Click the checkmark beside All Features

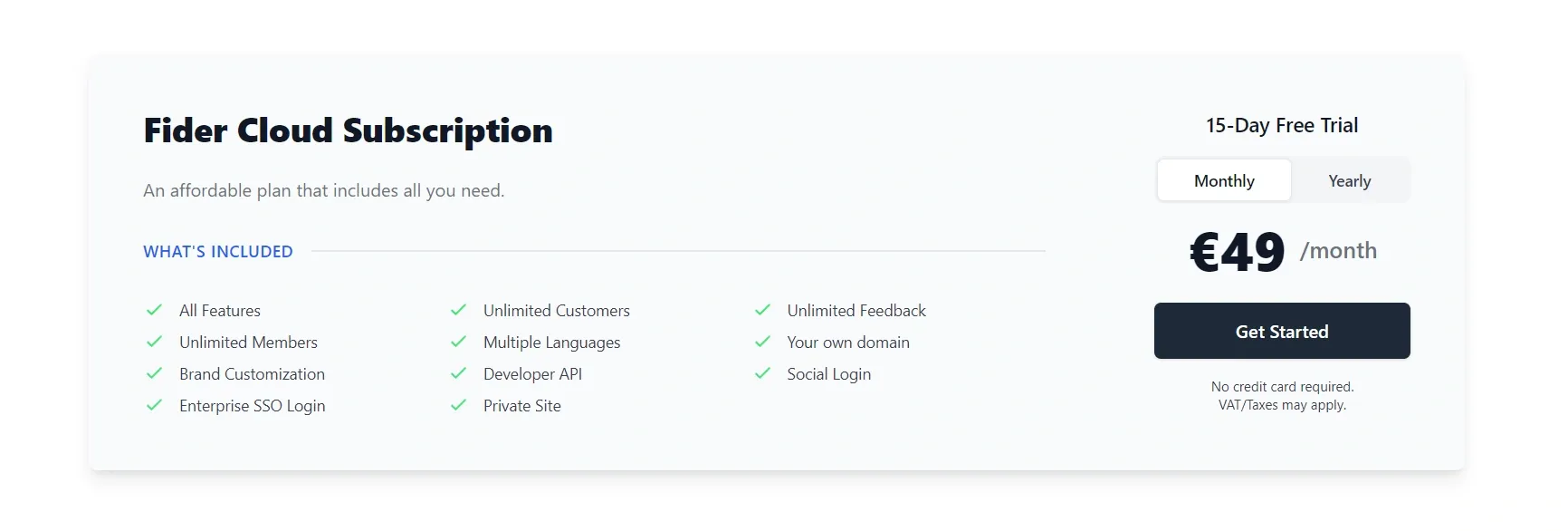pyautogui.click(x=154, y=311)
